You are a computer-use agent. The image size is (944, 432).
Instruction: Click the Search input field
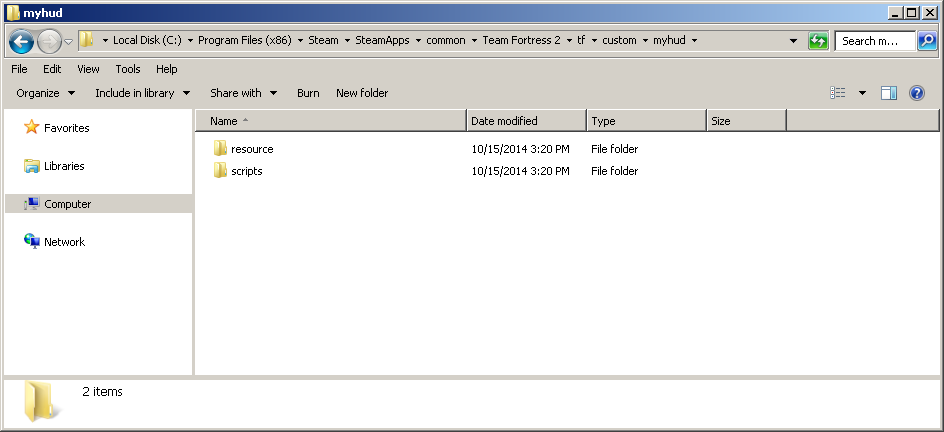[x=876, y=41]
